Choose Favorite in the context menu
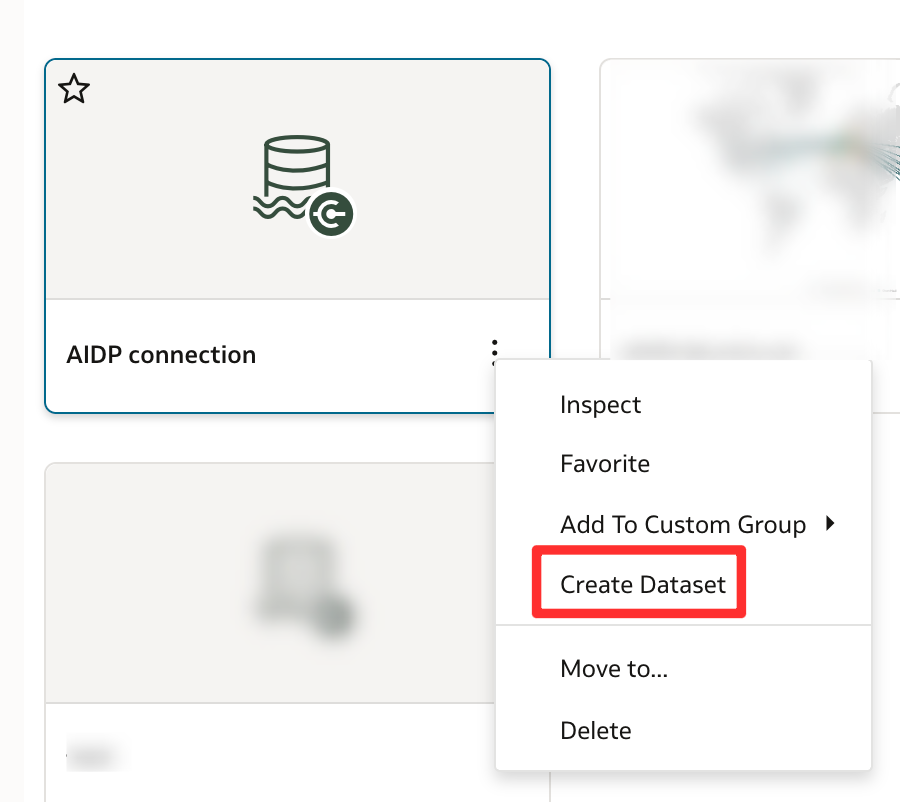 (x=605, y=464)
